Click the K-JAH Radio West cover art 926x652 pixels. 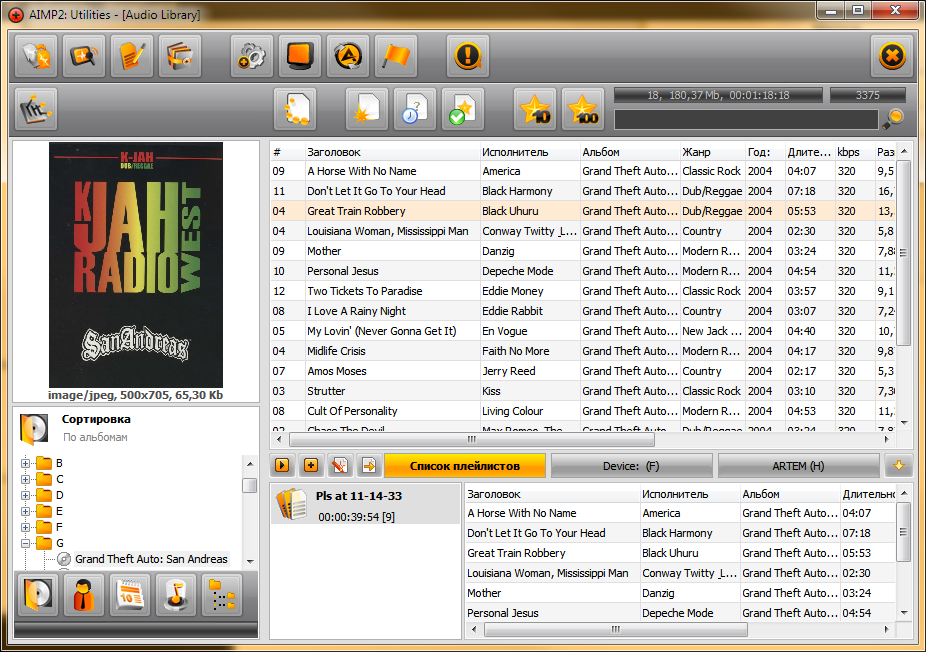click(136, 265)
